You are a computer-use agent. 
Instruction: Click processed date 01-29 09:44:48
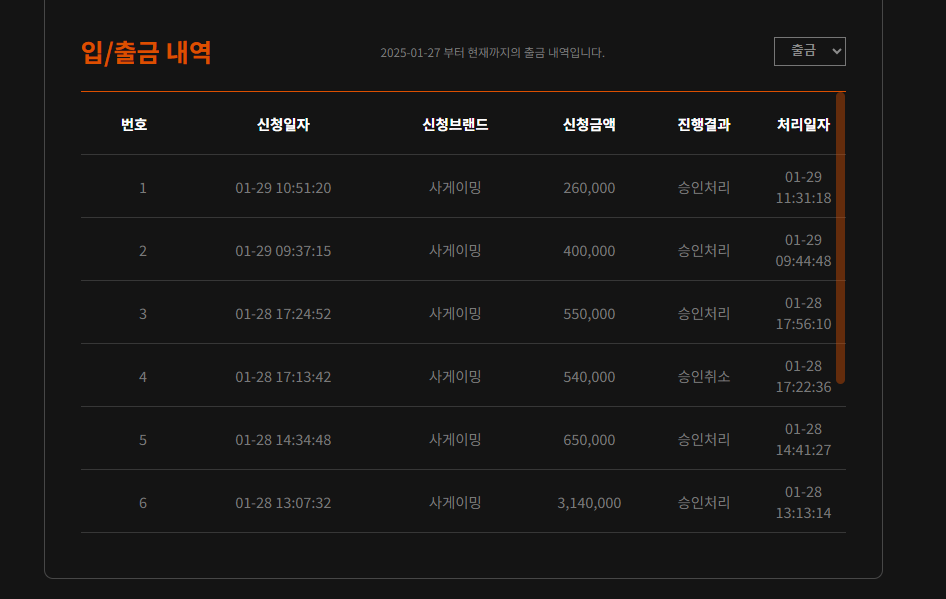point(803,250)
